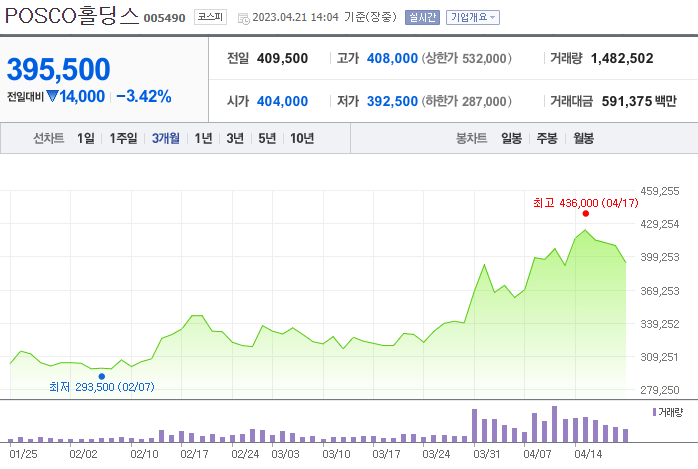
Task: Click the 최저 293,500 (02/07) label
Action: (102, 387)
